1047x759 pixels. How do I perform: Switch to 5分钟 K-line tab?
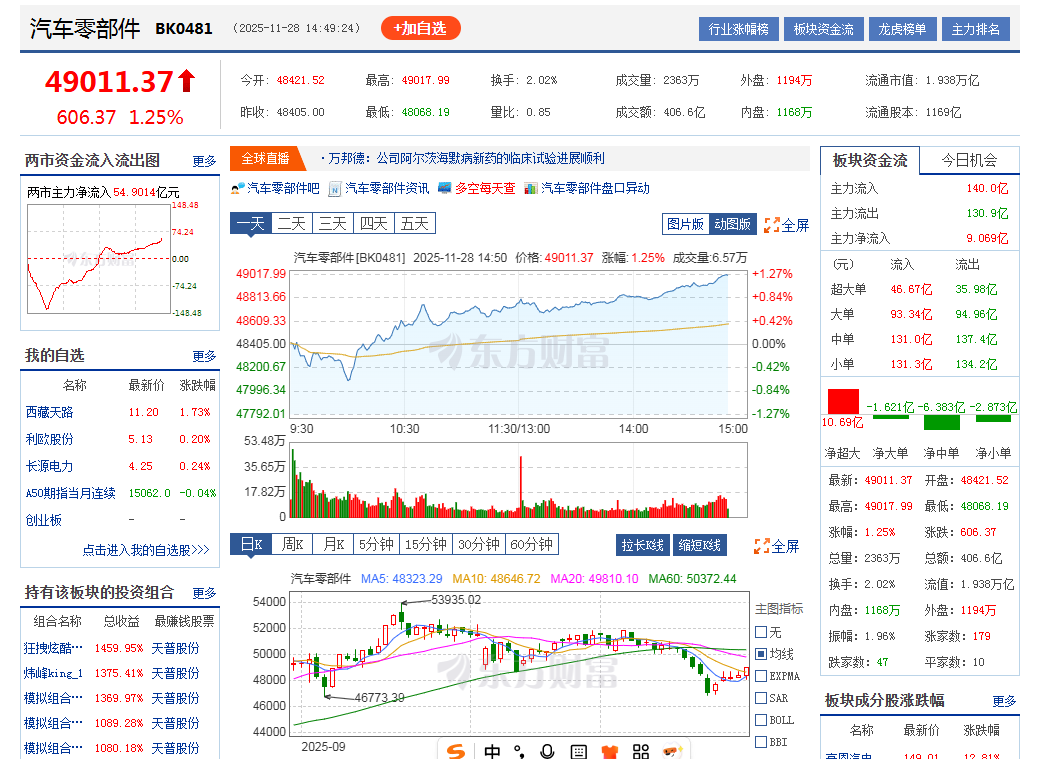pos(376,544)
